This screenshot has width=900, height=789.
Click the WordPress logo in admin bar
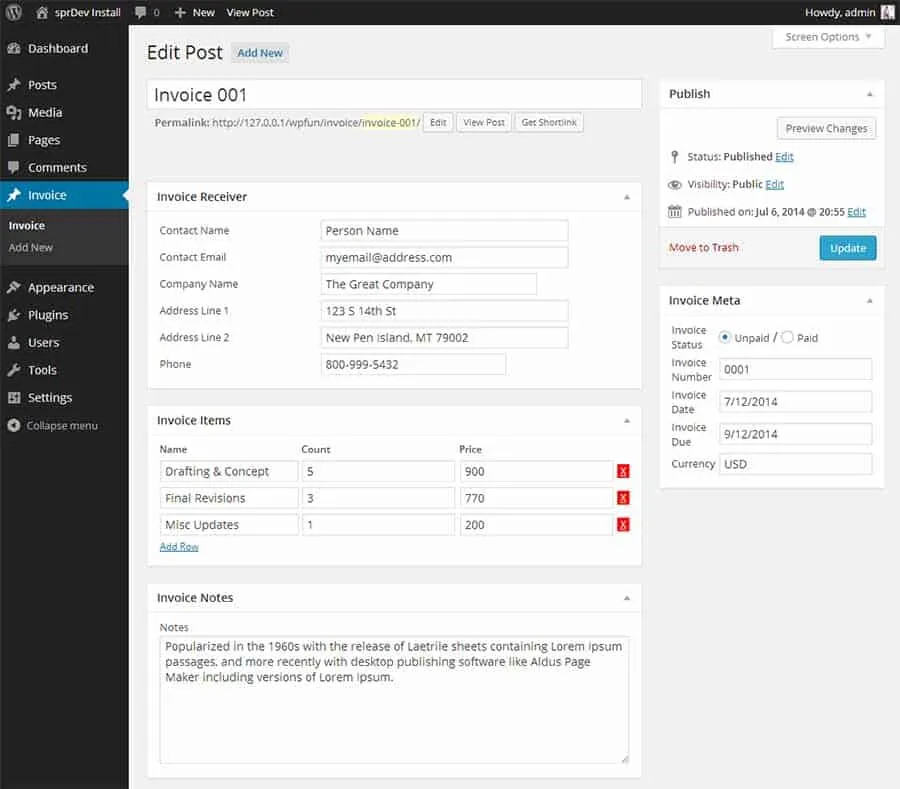pyautogui.click(x=14, y=12)
